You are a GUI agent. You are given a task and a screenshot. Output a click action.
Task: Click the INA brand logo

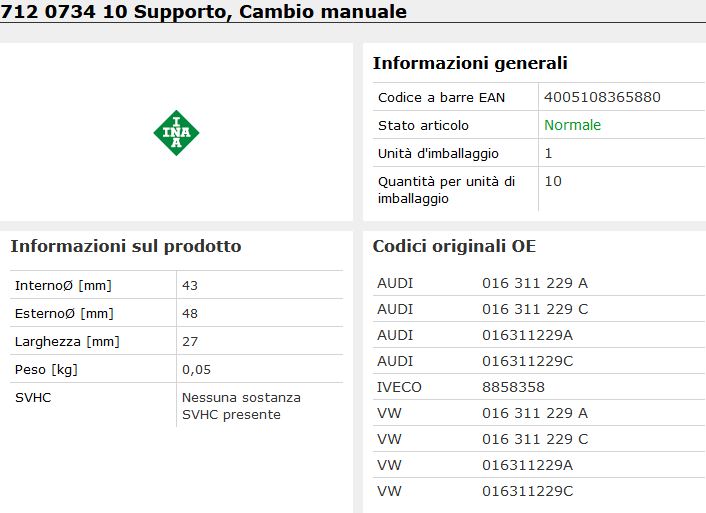[176, 133]
